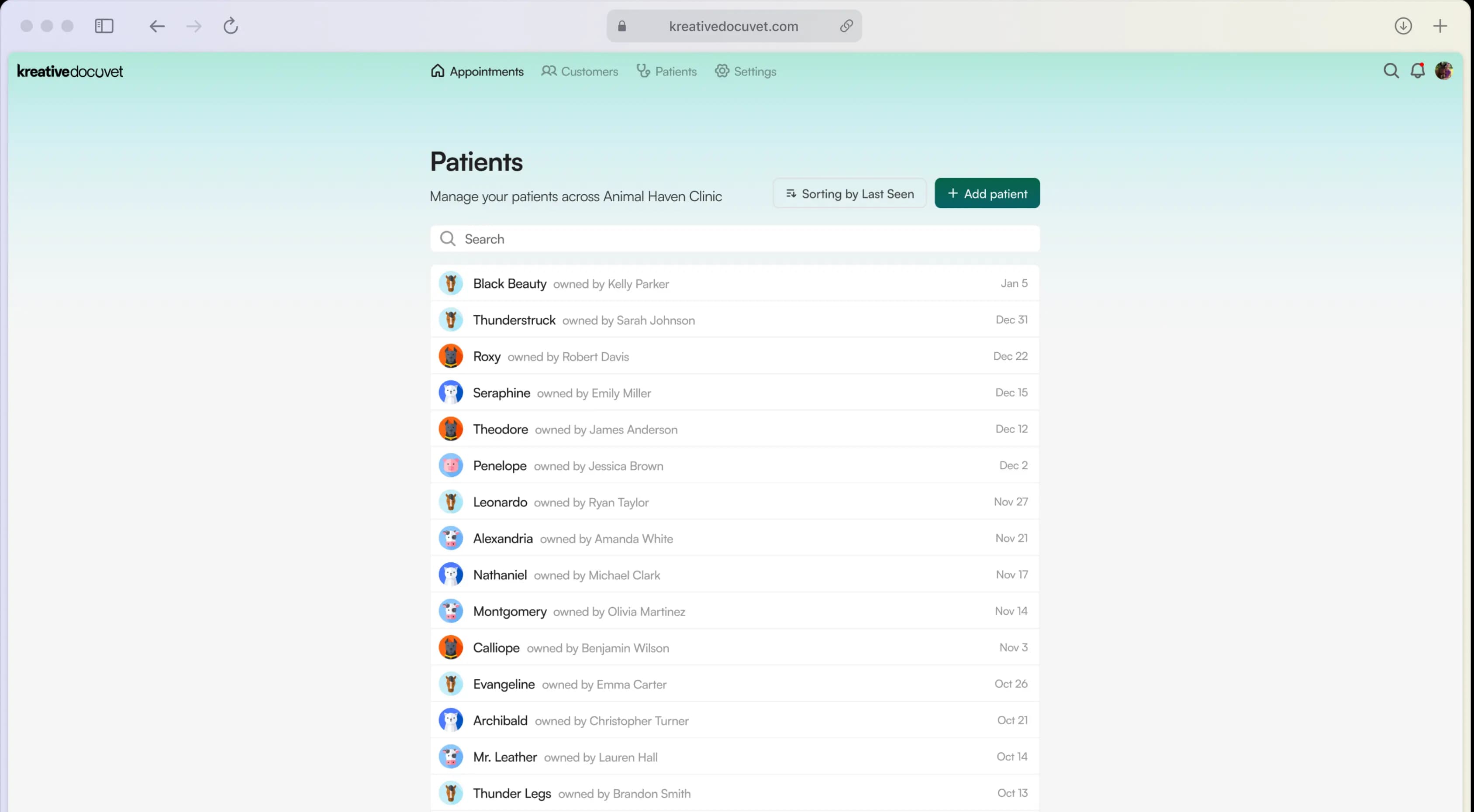Open the Settings section
This screenshot has width=1474, height=812.
coord(745,71)
